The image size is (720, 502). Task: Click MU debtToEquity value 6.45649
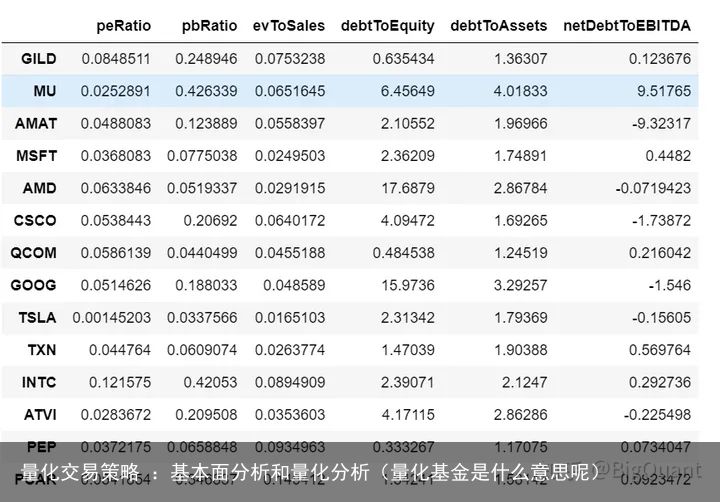408,91
